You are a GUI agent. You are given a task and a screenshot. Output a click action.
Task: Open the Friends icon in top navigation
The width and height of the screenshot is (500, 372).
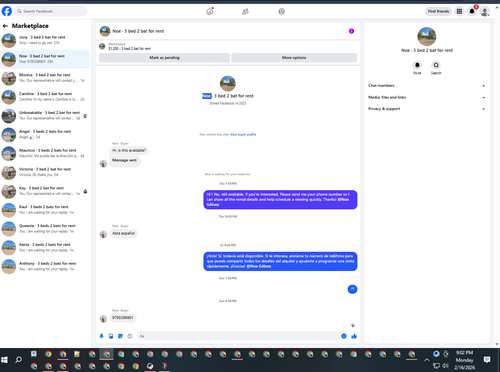pos(245,12)
